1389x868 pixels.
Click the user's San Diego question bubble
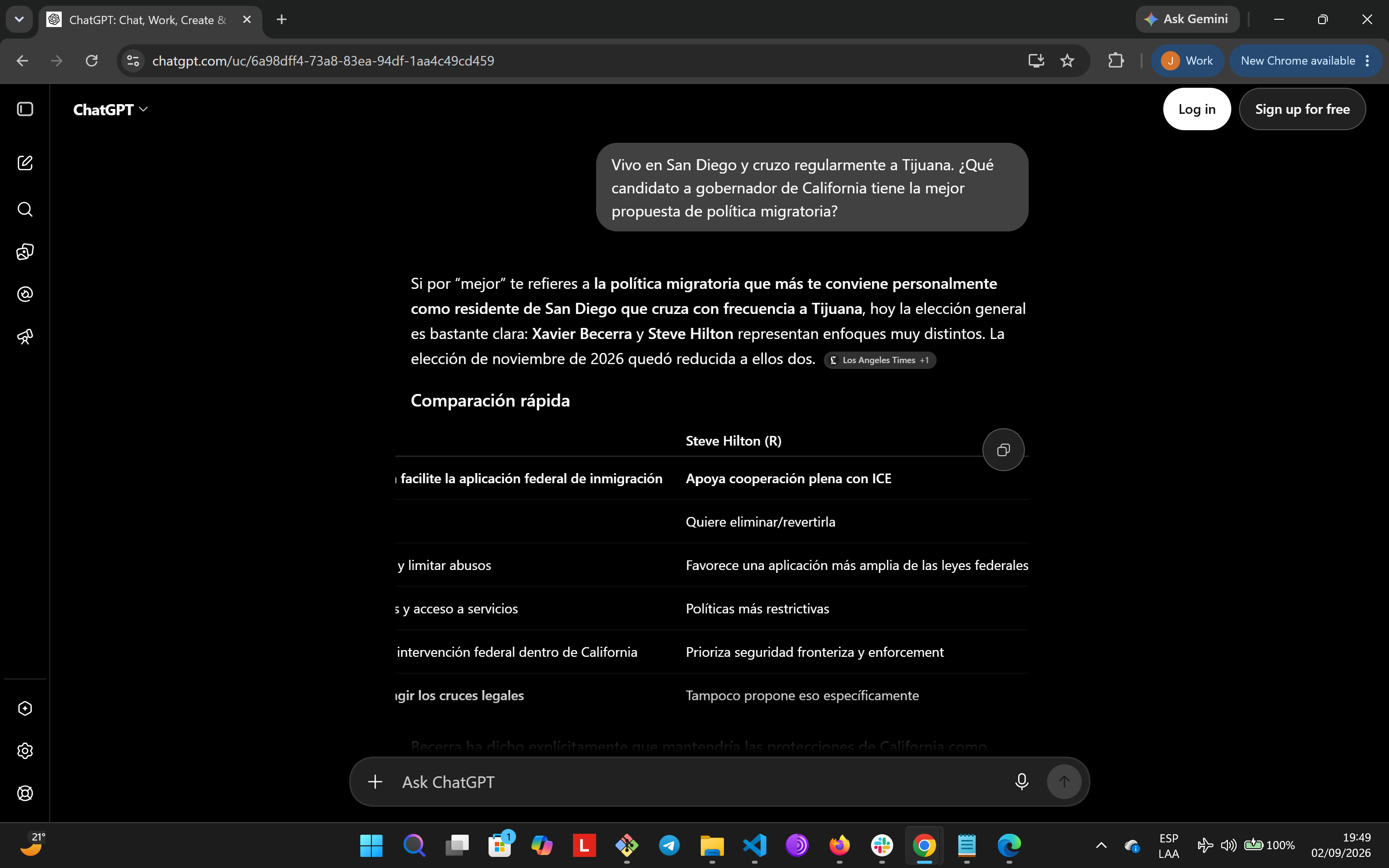point(812,188)
